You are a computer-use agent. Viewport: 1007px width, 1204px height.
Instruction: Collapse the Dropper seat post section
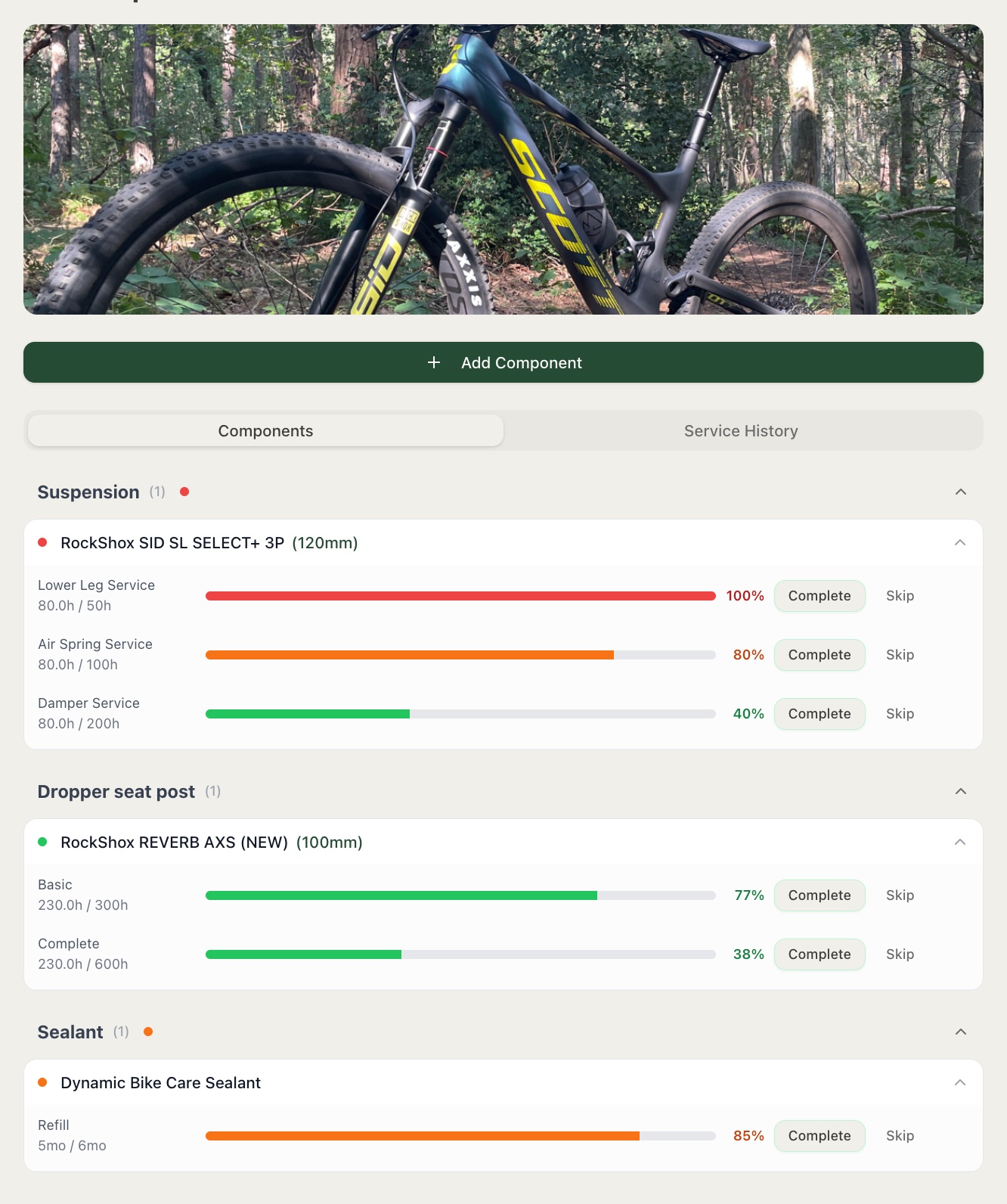pyautogui.click(x=961, y=791)
